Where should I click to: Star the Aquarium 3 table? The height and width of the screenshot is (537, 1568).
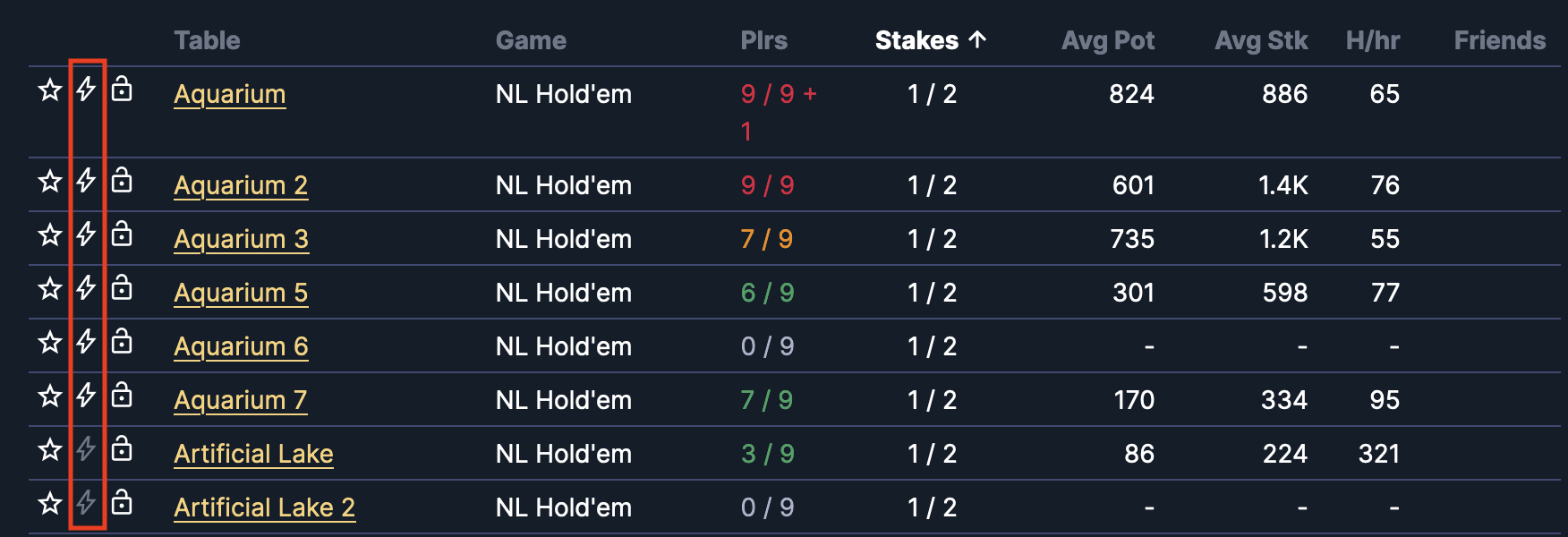click(x=50, y=234)
